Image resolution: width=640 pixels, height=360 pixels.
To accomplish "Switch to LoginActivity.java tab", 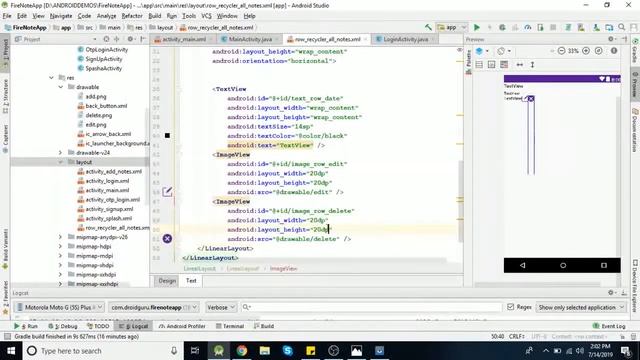I will pyautogui.click(x=405, y=39).
